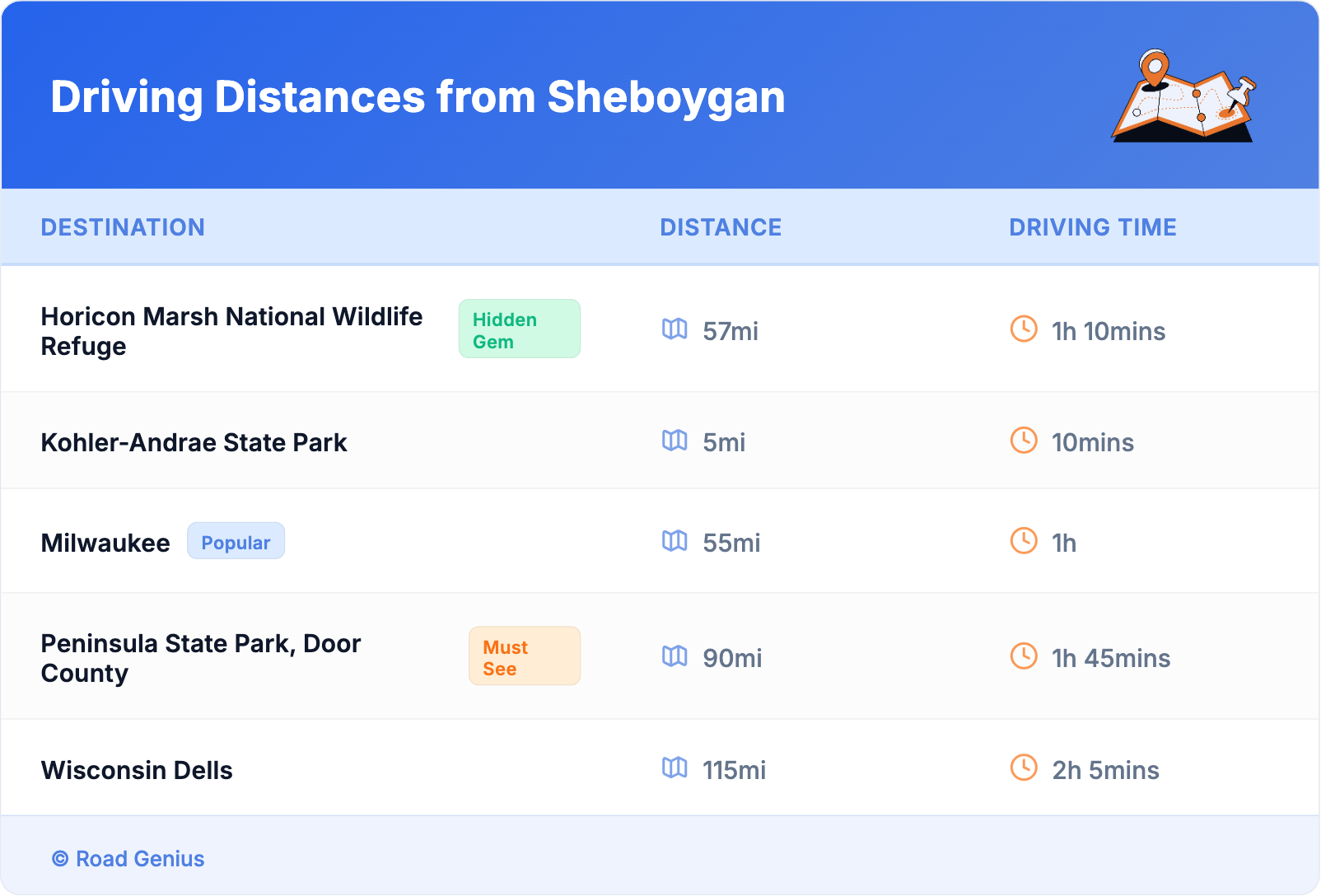
Task: Click the map icon next to 115mi
Action: pos(675,768)
